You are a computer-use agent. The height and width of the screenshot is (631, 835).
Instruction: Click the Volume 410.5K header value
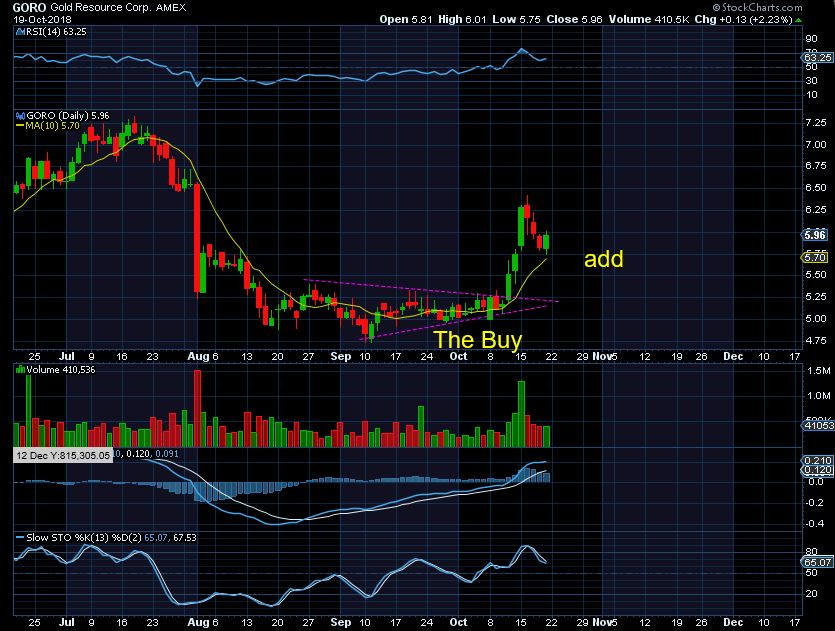coord(649,19)
